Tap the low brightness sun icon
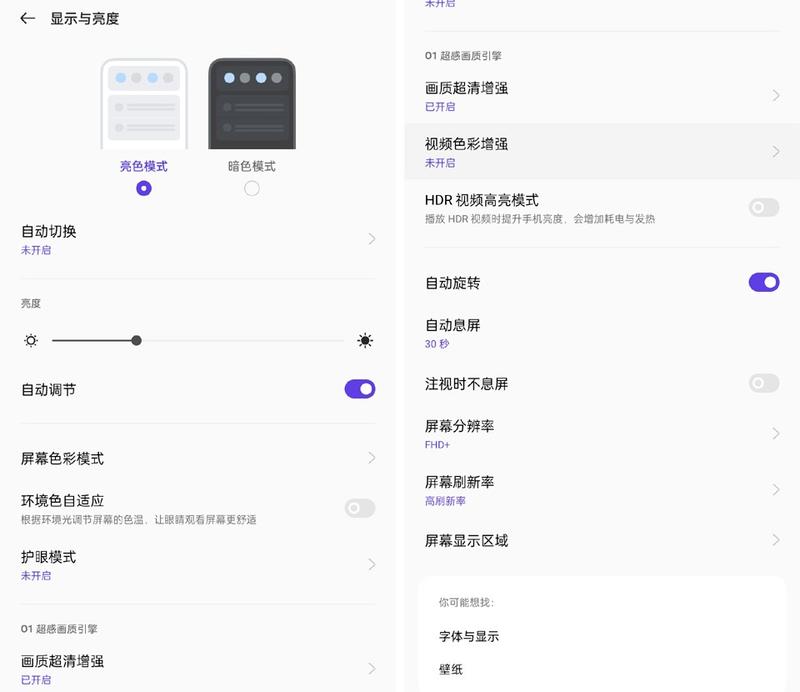This screenshot has width=800, height=692. (31, 340)
